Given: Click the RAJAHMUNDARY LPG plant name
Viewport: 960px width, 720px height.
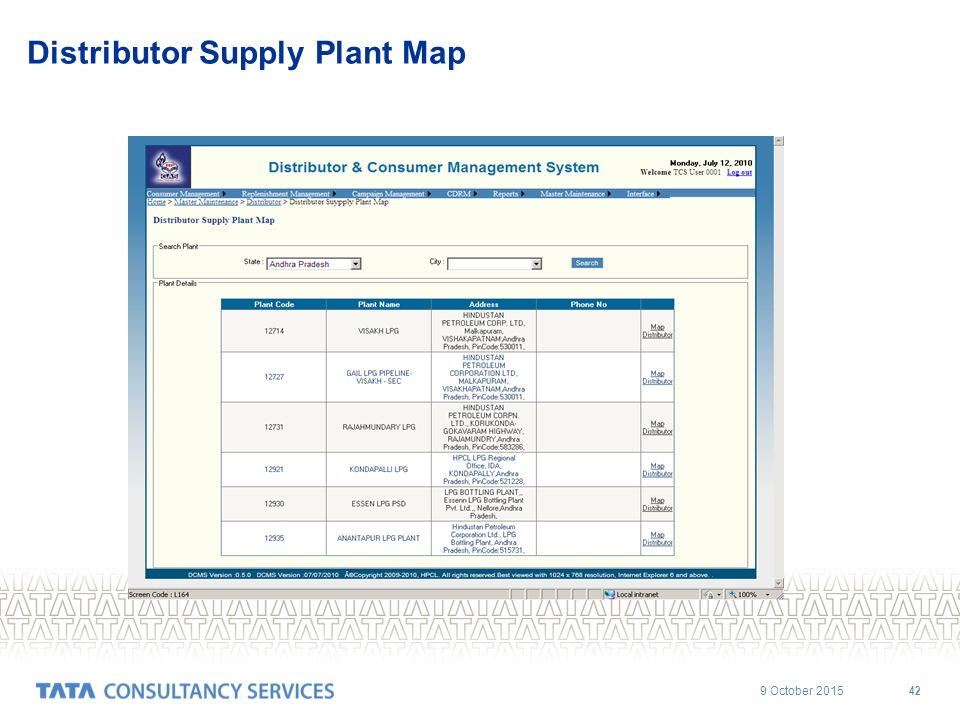Looking at the screenshot, I should 378,427.
